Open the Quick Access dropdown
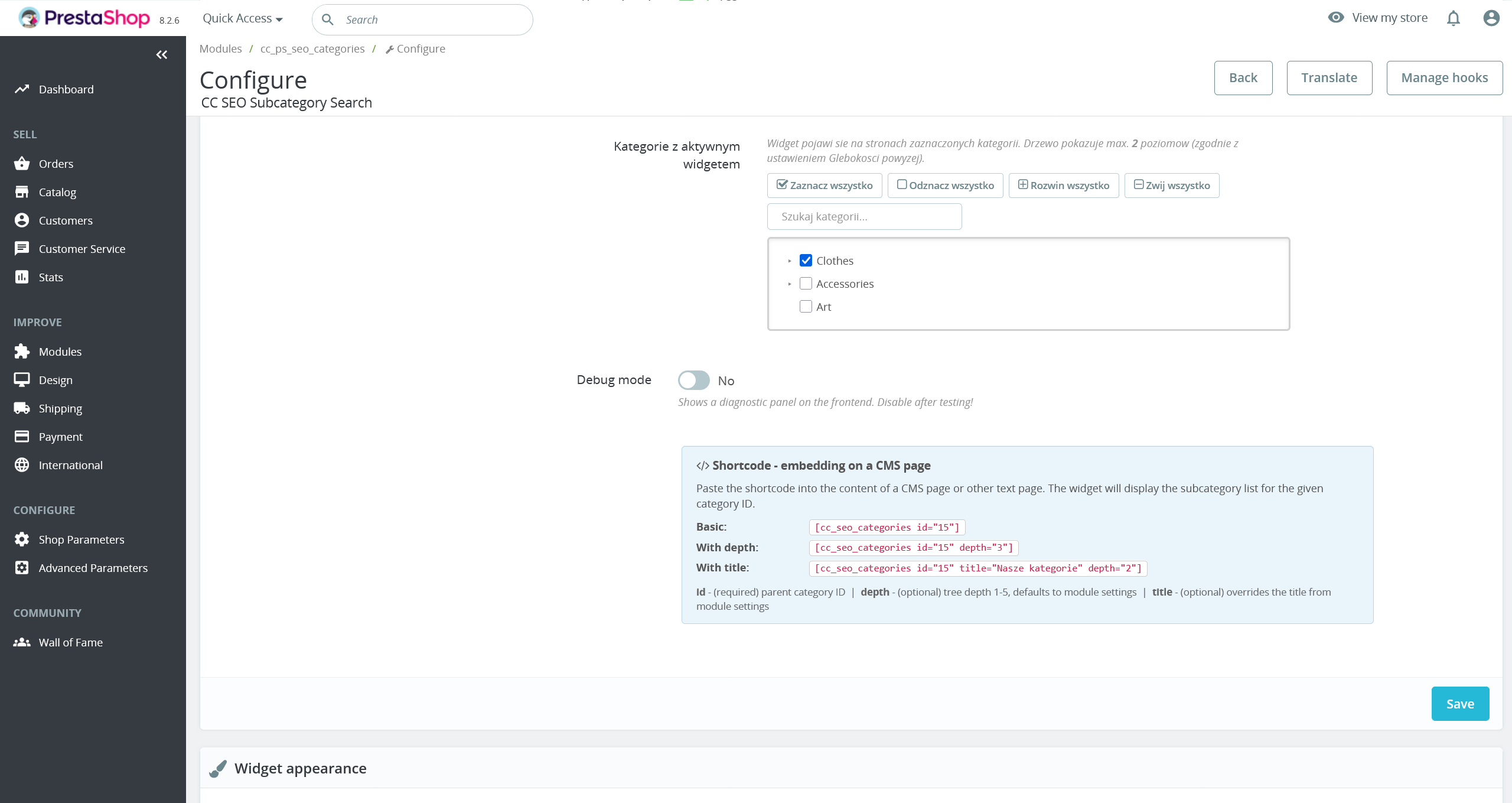Image resolution: width=1512 pixels, height=803 pixels. tap(243, 18)
